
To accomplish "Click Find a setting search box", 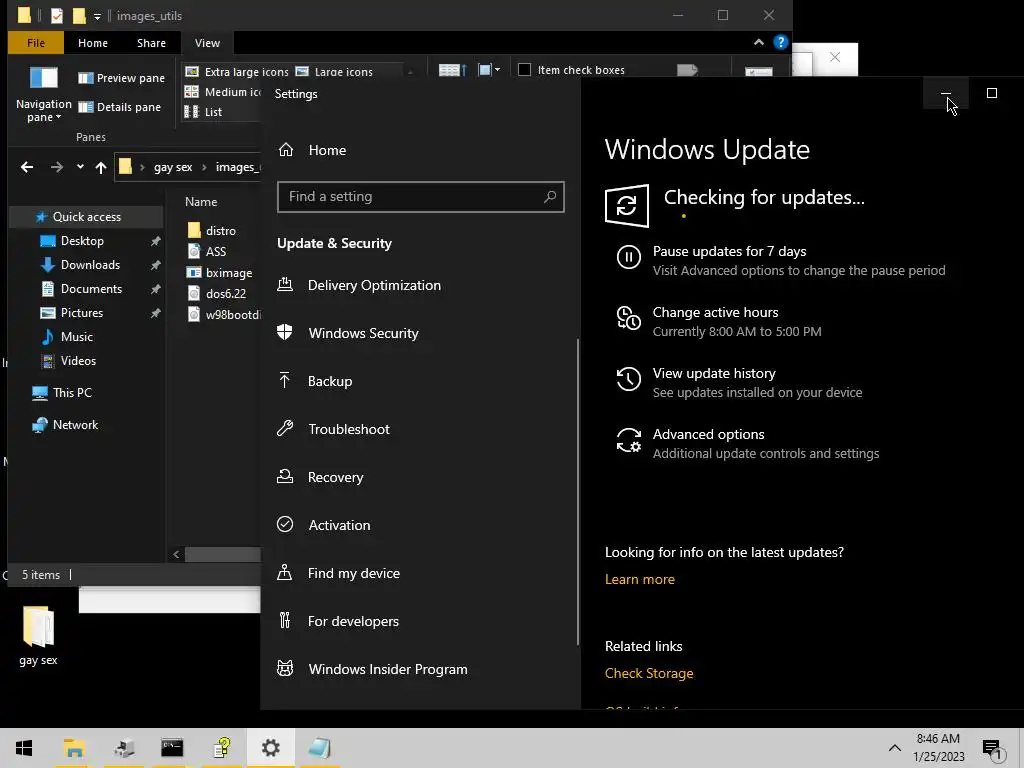I will click(421, 197).
